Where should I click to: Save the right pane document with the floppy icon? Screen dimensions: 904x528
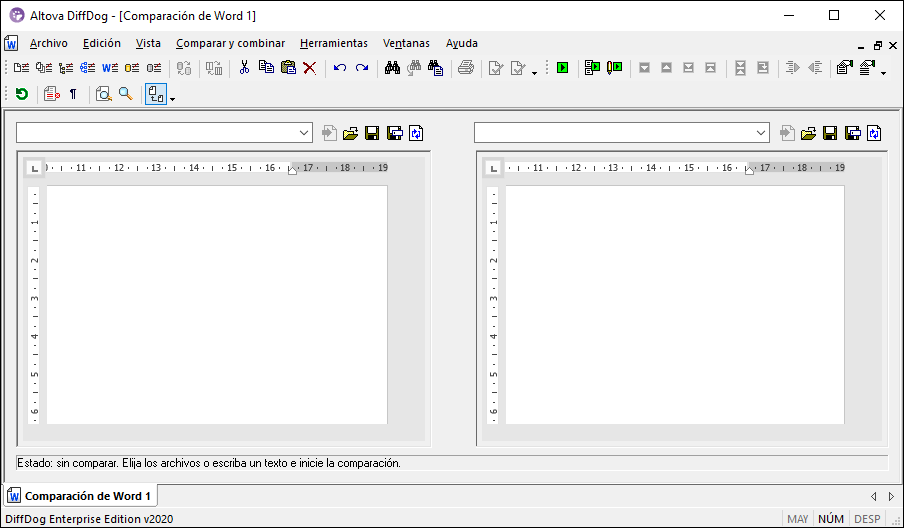coord(830,133)
